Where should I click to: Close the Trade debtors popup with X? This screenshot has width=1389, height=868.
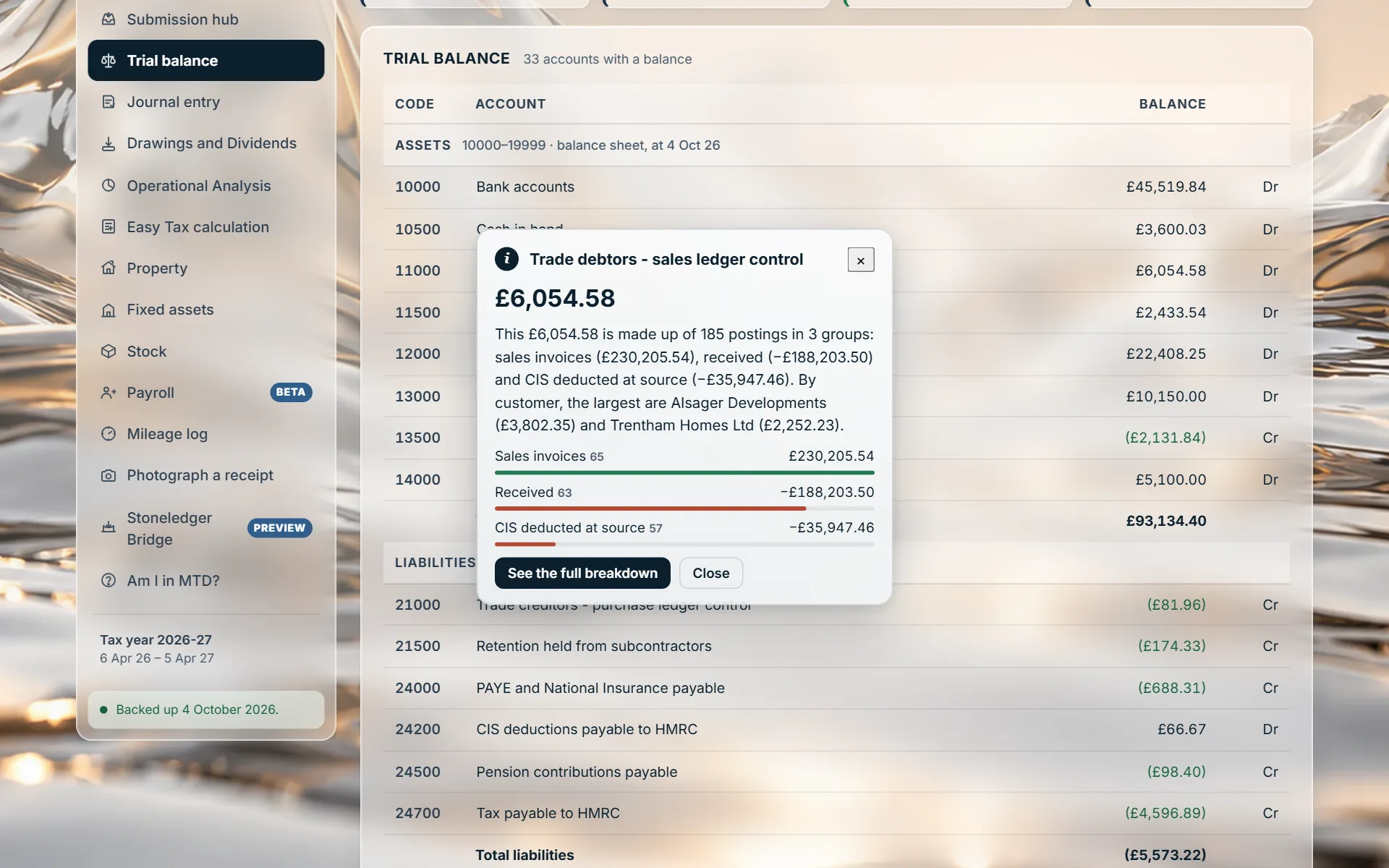point(861,260)
